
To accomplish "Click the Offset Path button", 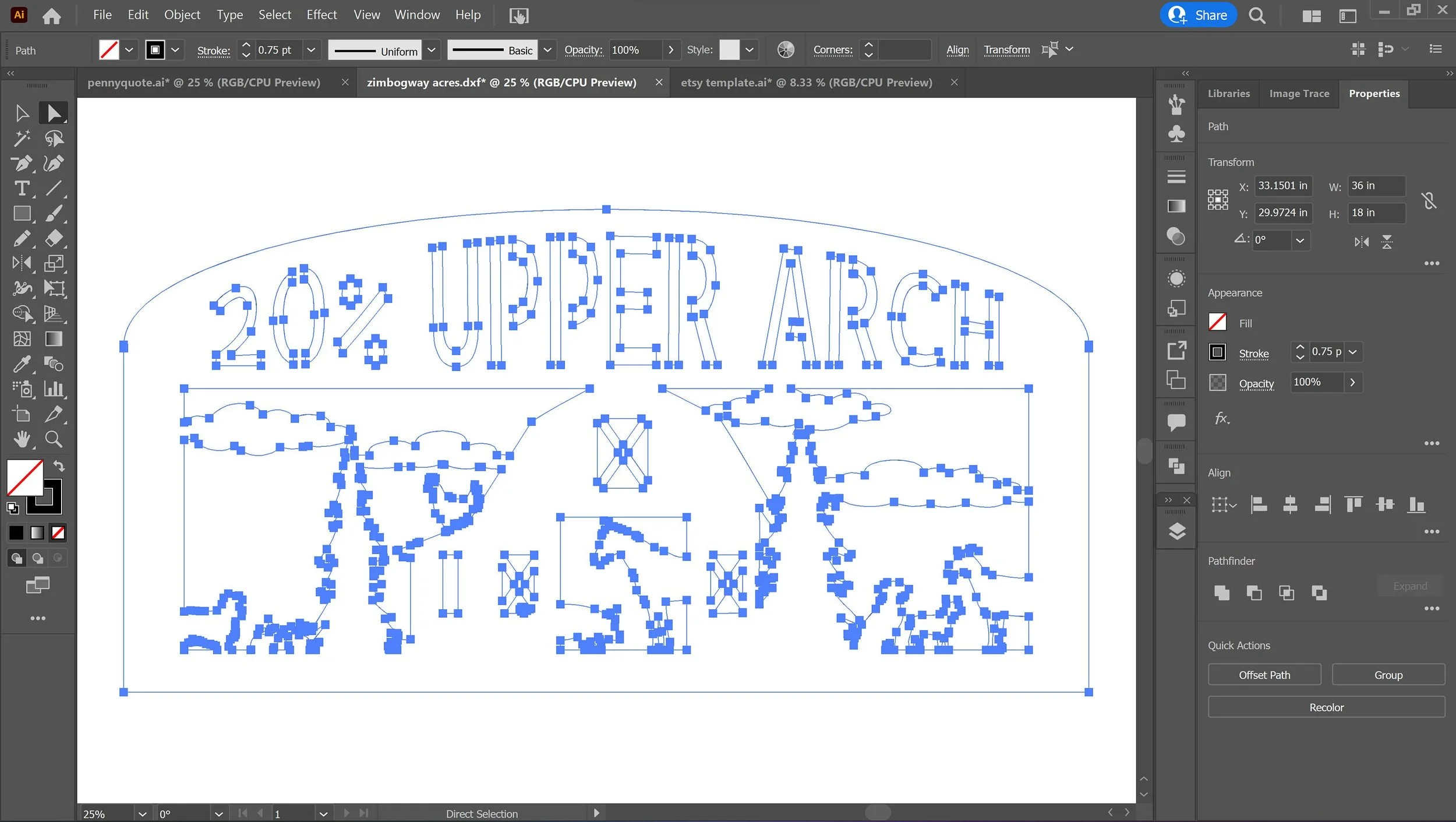I will click(x=1264, y=675).
